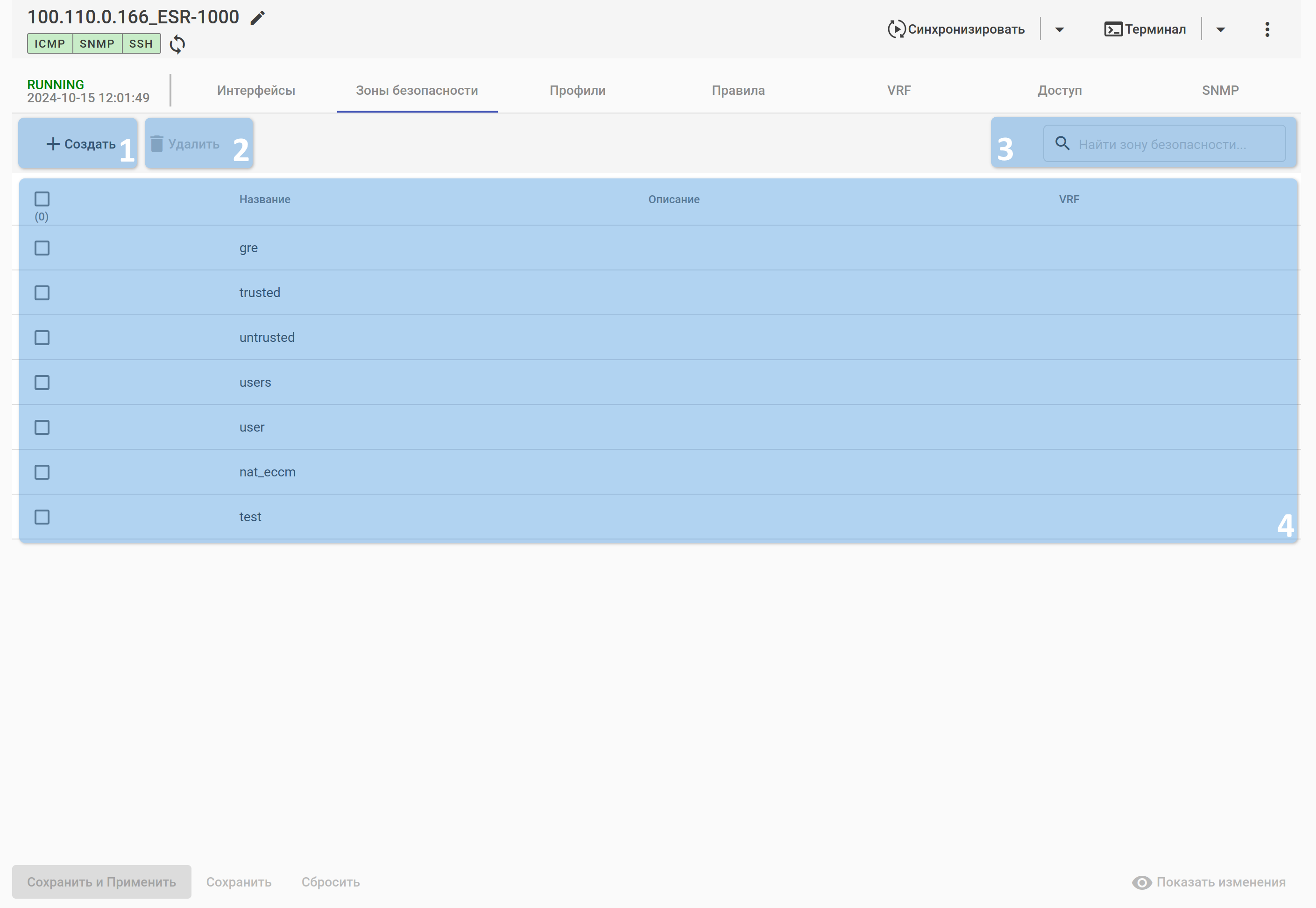Viewport: 1316px width, 908px height.
Task: Check the box for the gre zone
Action: click(x=42, y=248)
